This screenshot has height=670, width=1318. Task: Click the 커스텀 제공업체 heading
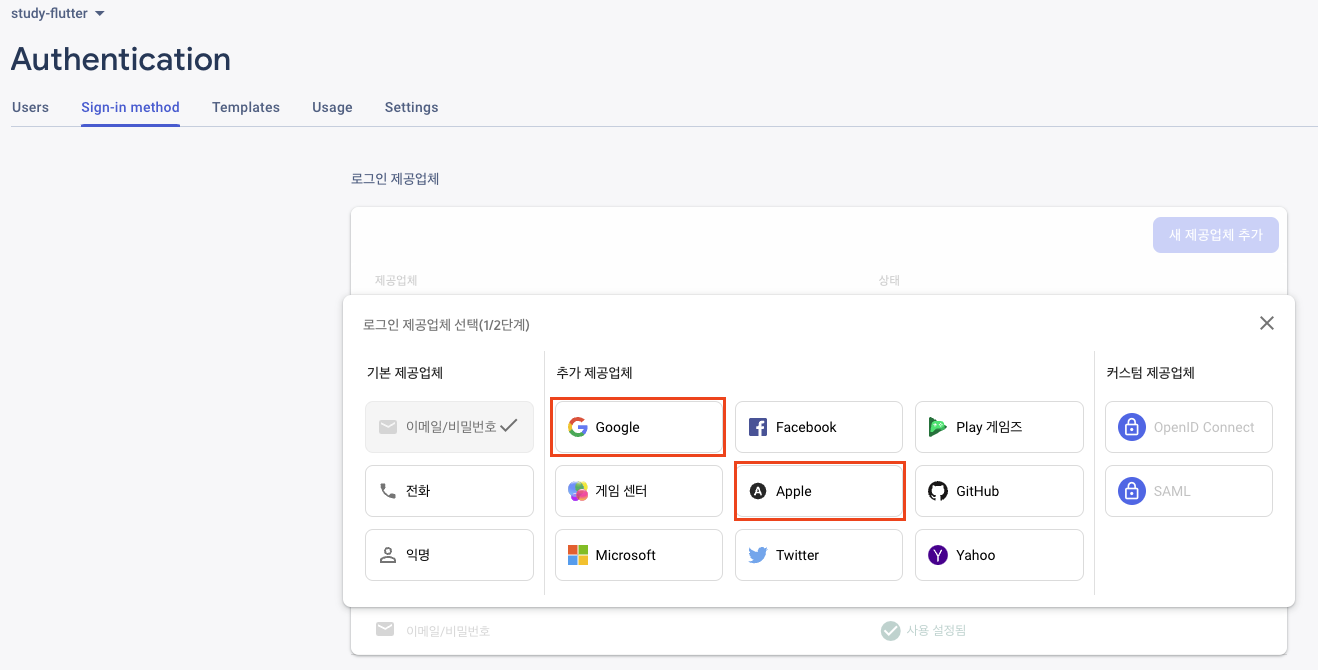coord(1151,373)
